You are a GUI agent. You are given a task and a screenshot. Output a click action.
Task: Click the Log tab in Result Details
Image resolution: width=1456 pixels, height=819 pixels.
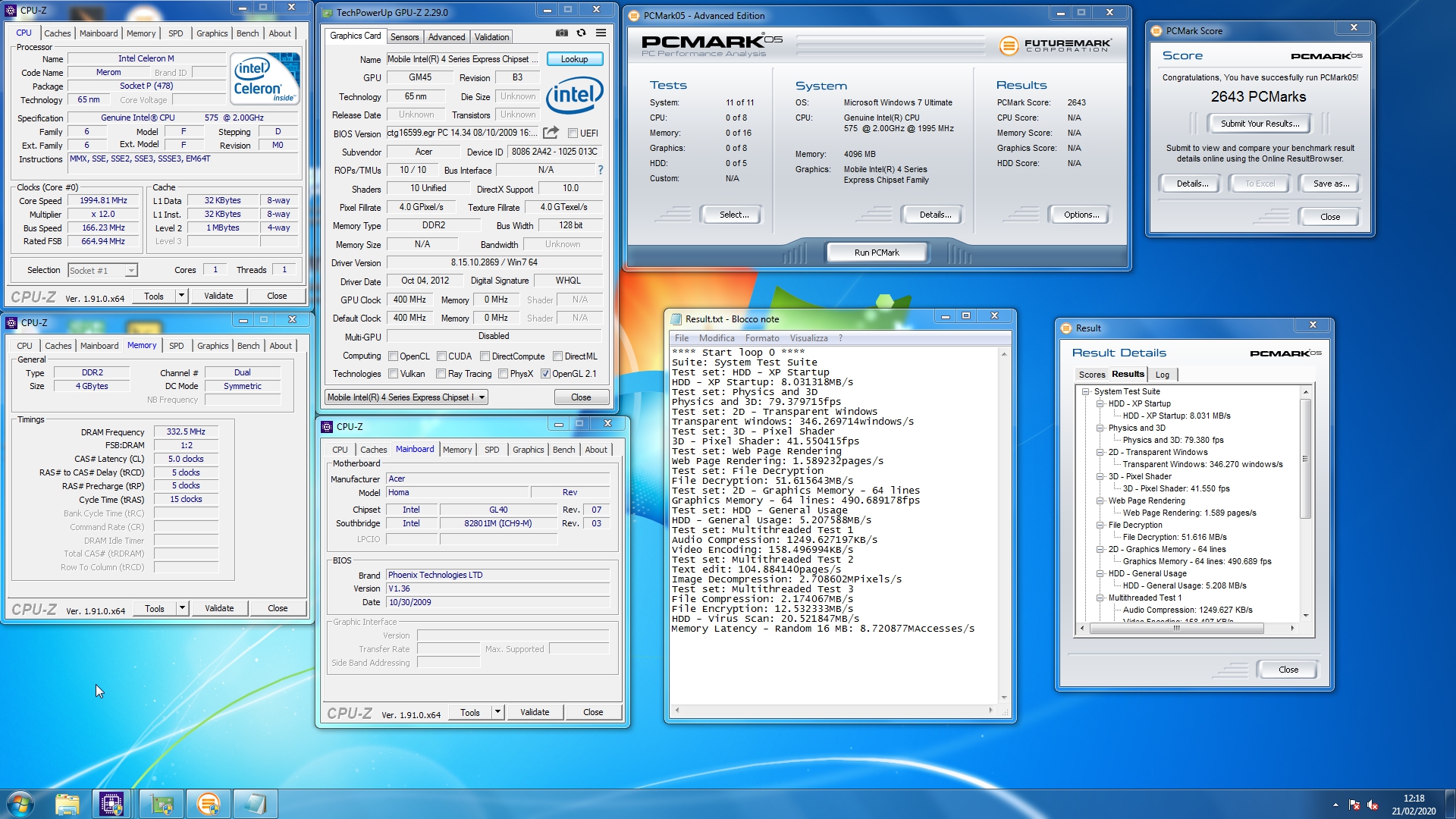tap(1162, 375)
